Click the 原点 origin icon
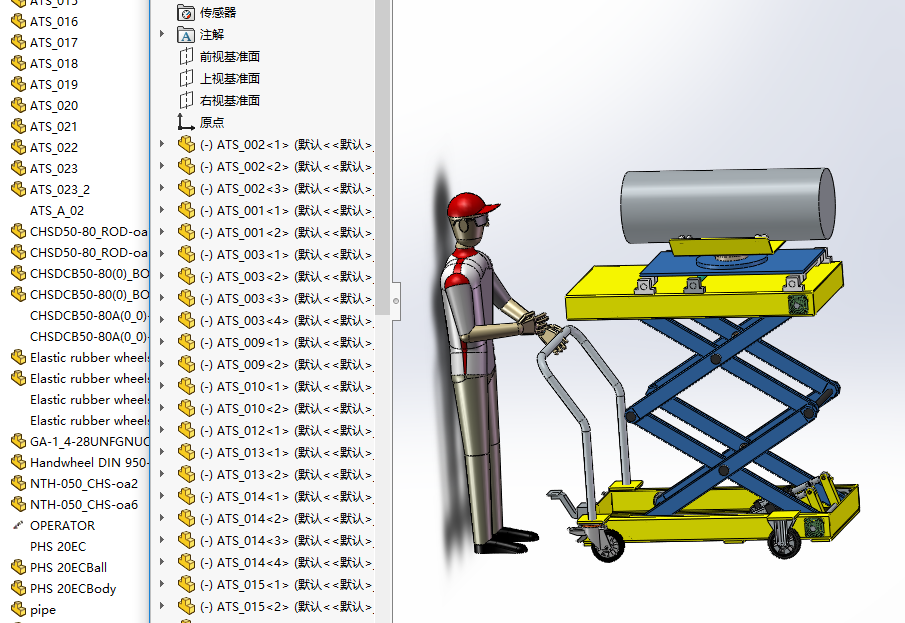The image size is (905, 623). (186, 122)
